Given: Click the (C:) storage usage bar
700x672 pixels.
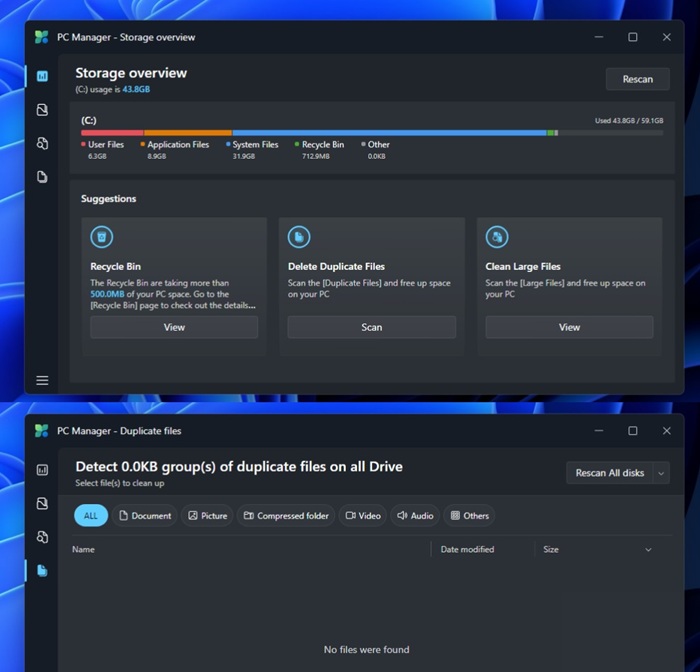Looking at the screenshot, I should pos(370,132).
